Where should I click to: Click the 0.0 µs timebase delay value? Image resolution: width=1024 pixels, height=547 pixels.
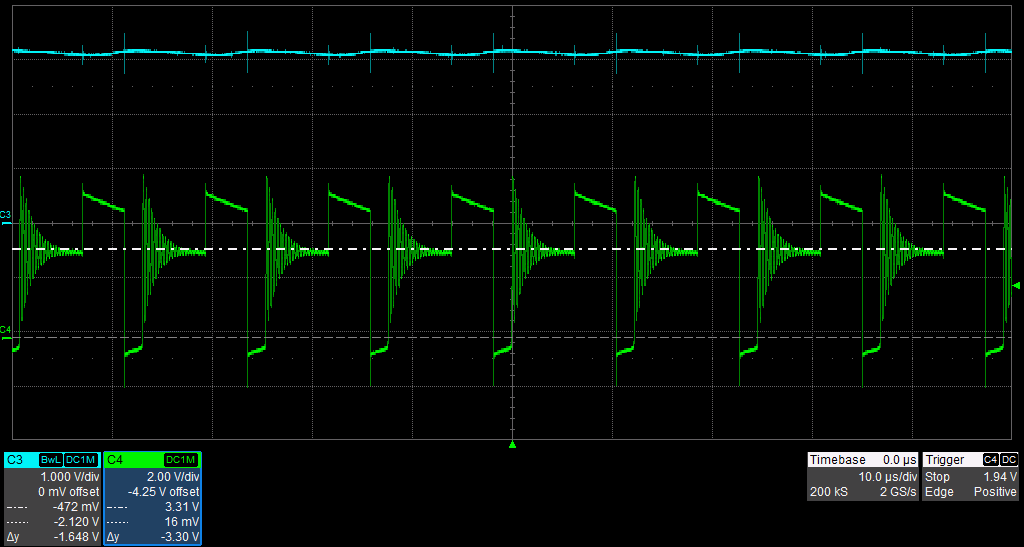pyautogui.click(x=899, y=460)
